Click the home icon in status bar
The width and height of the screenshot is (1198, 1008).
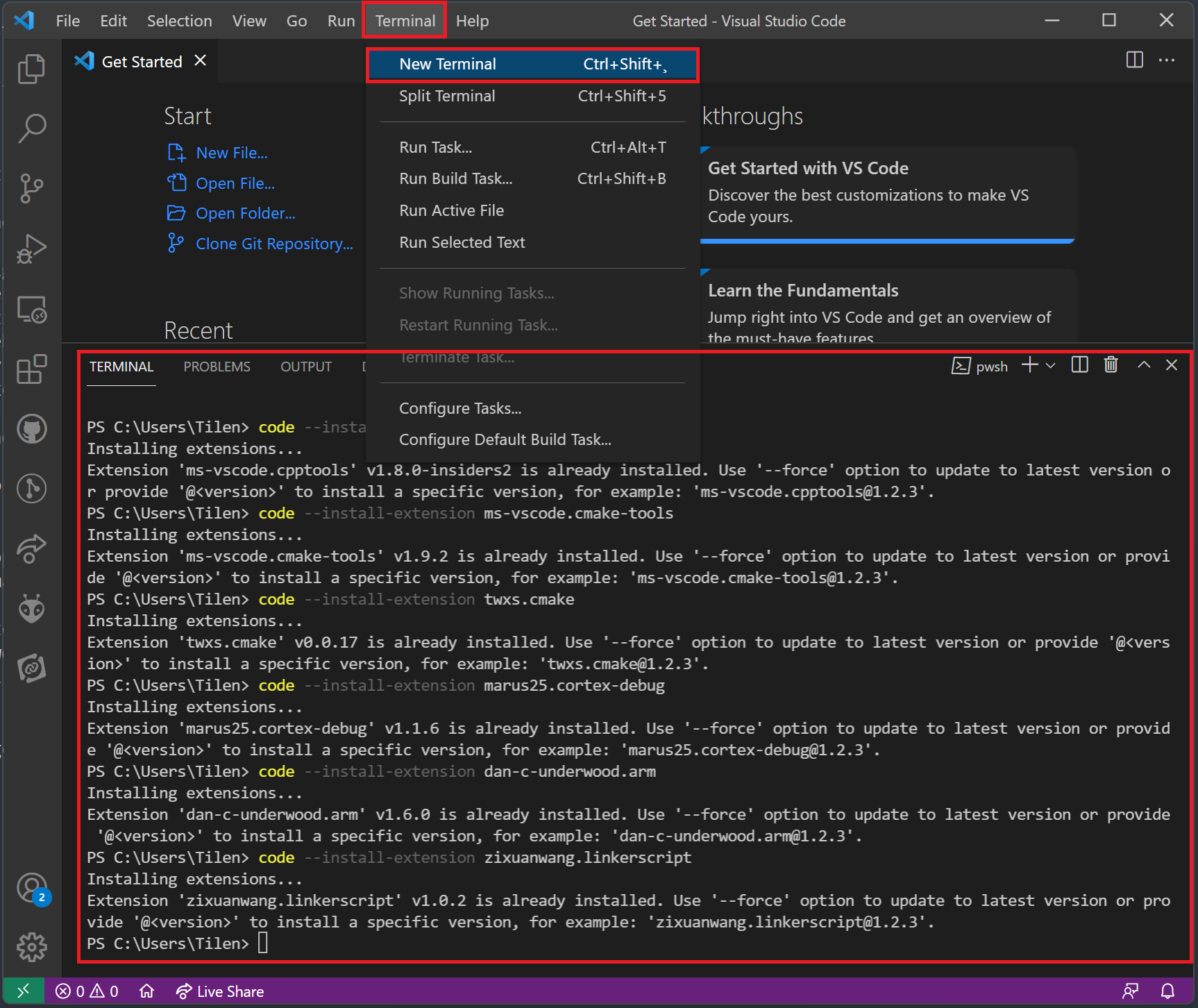click(x=146, y=991)
